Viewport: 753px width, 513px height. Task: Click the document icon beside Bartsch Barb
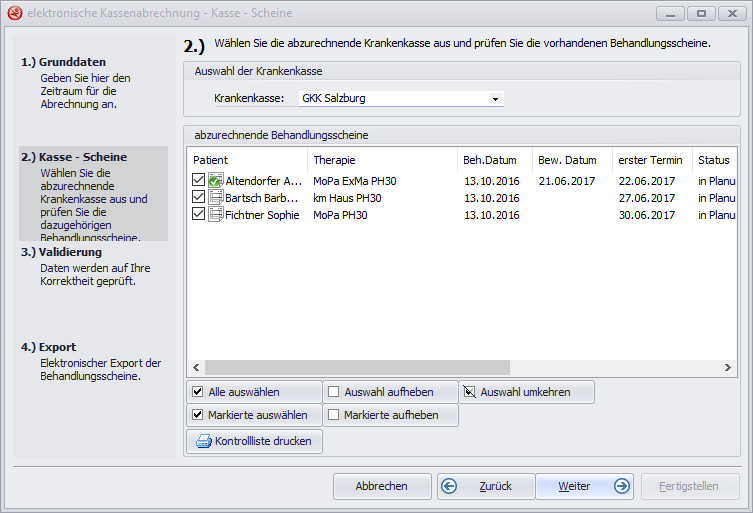coord(215,198)
